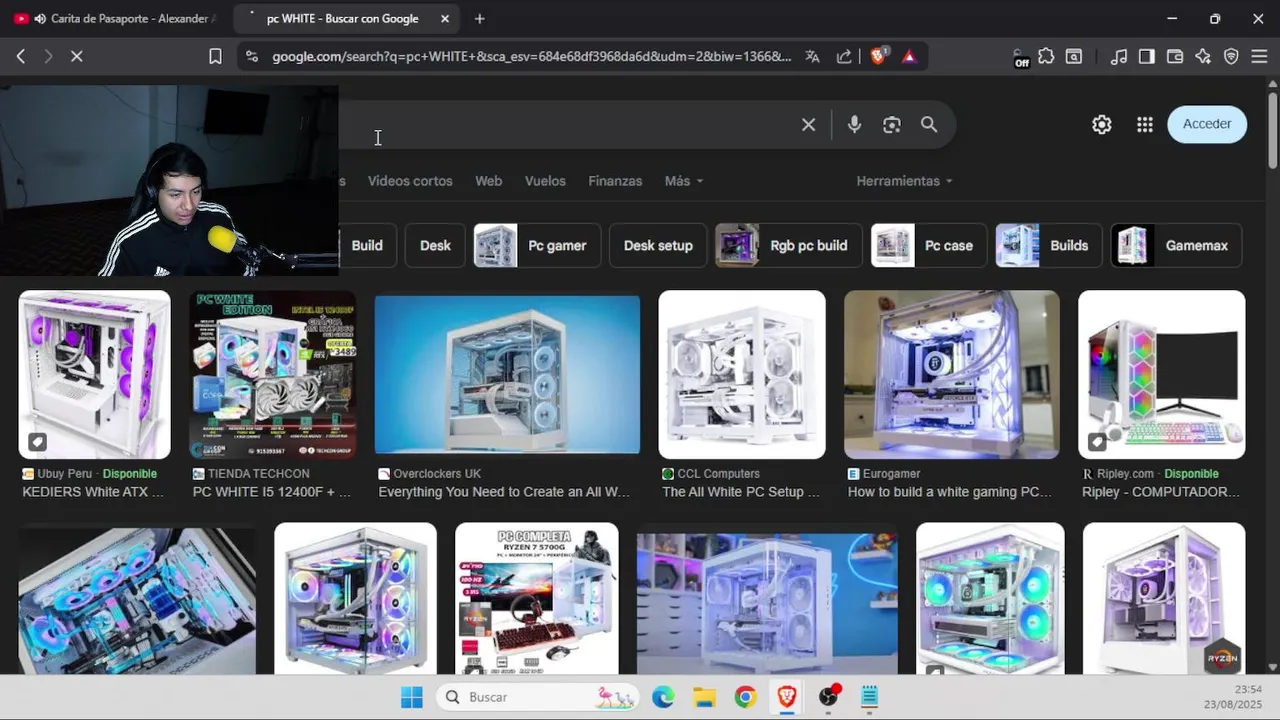The width and height of the screenshot is (1280, 720).
Task: Open Google quick settings gear
Action: tap(1101, 125)
